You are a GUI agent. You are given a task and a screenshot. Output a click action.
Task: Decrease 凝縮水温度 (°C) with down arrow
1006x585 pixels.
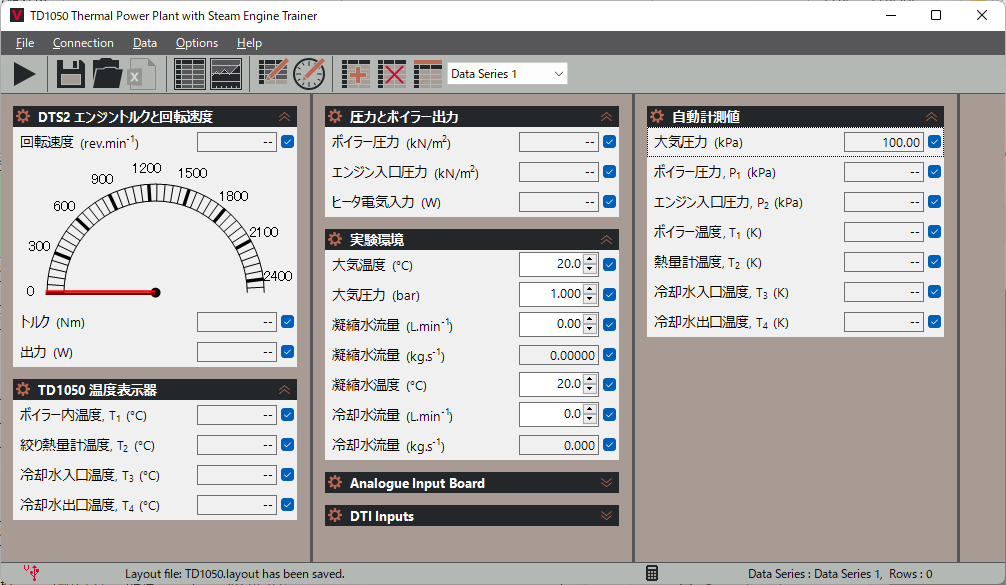click(x=590, y=389)
